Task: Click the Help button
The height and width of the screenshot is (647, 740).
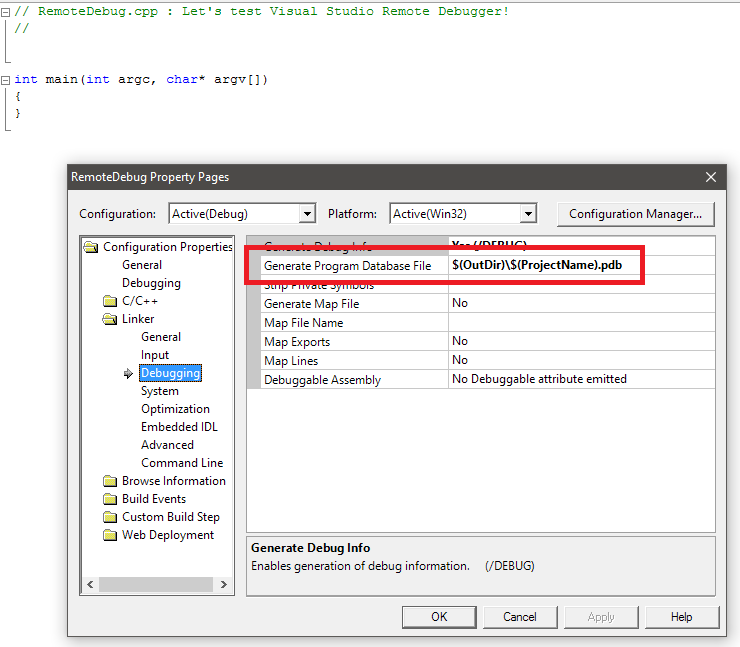Action: (681, 617)
